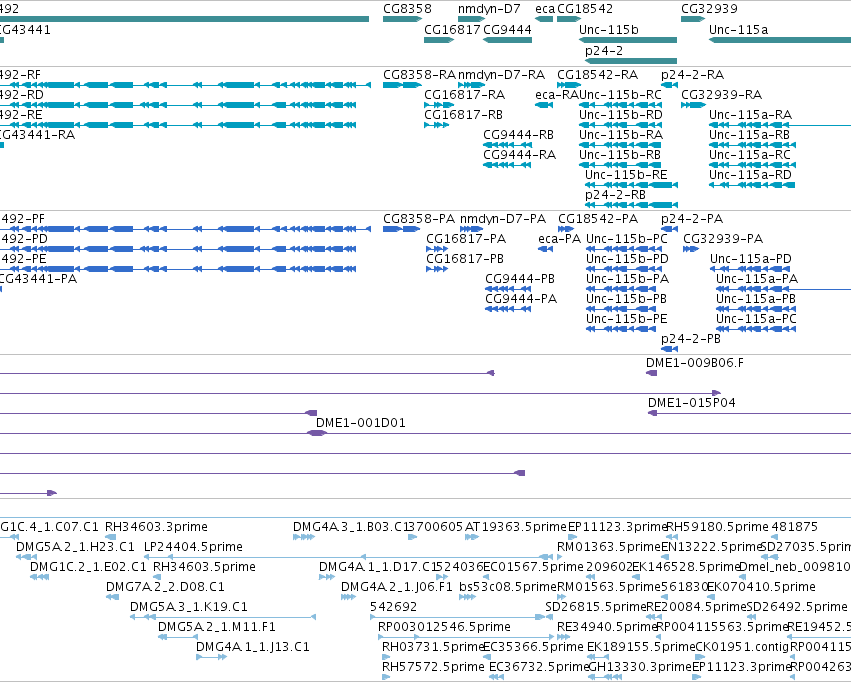Open the RE34940.5prime EST label

pos(607,627)
